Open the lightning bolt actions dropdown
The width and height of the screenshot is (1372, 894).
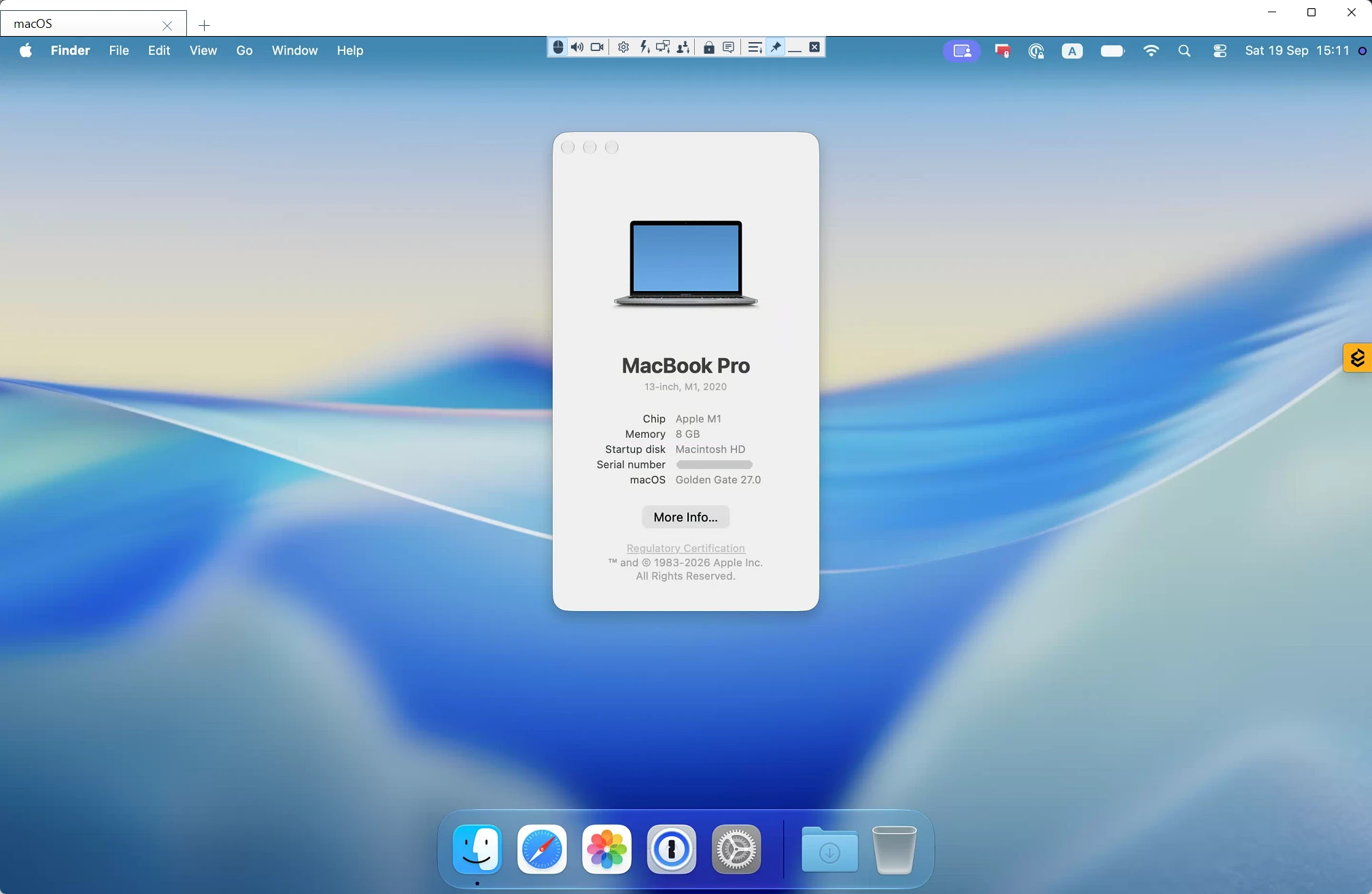(x=644, y=47)
